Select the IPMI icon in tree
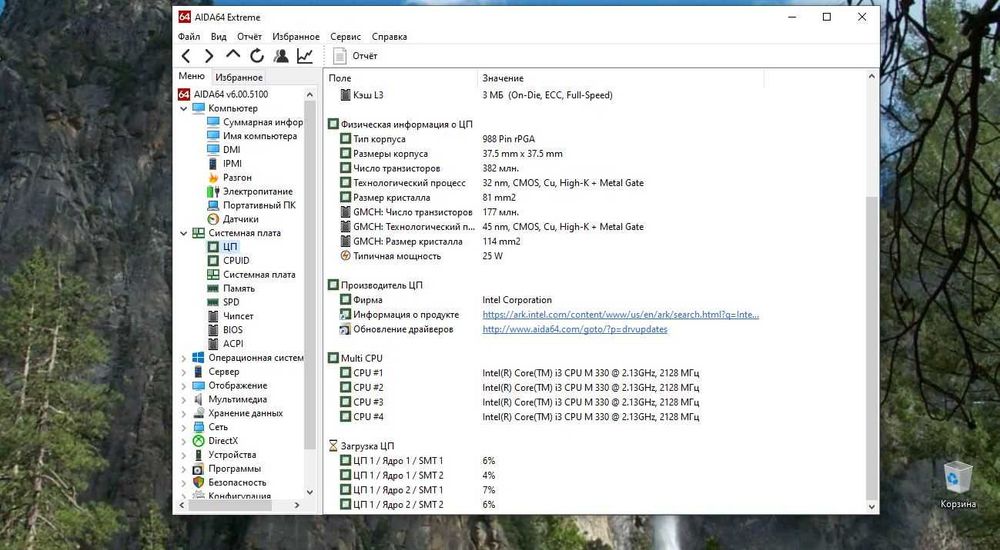Viewport: 1000px width, 550px height. pyautogui.click(x=213, y=163)
